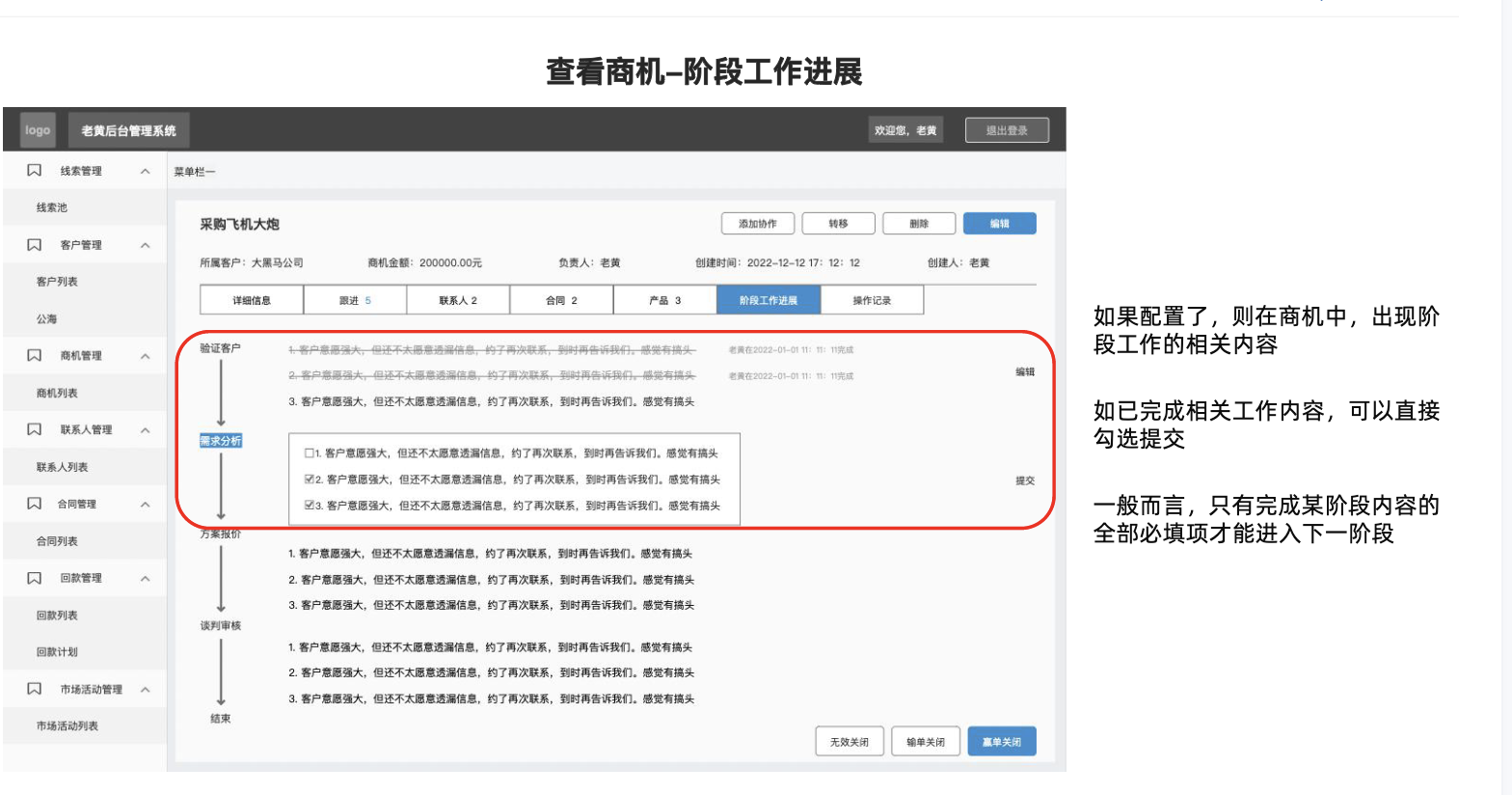The height and width of the screenshot is (795, 1512).
Task: Select the 结束 stage label
Action: click(x=221, y=718)
